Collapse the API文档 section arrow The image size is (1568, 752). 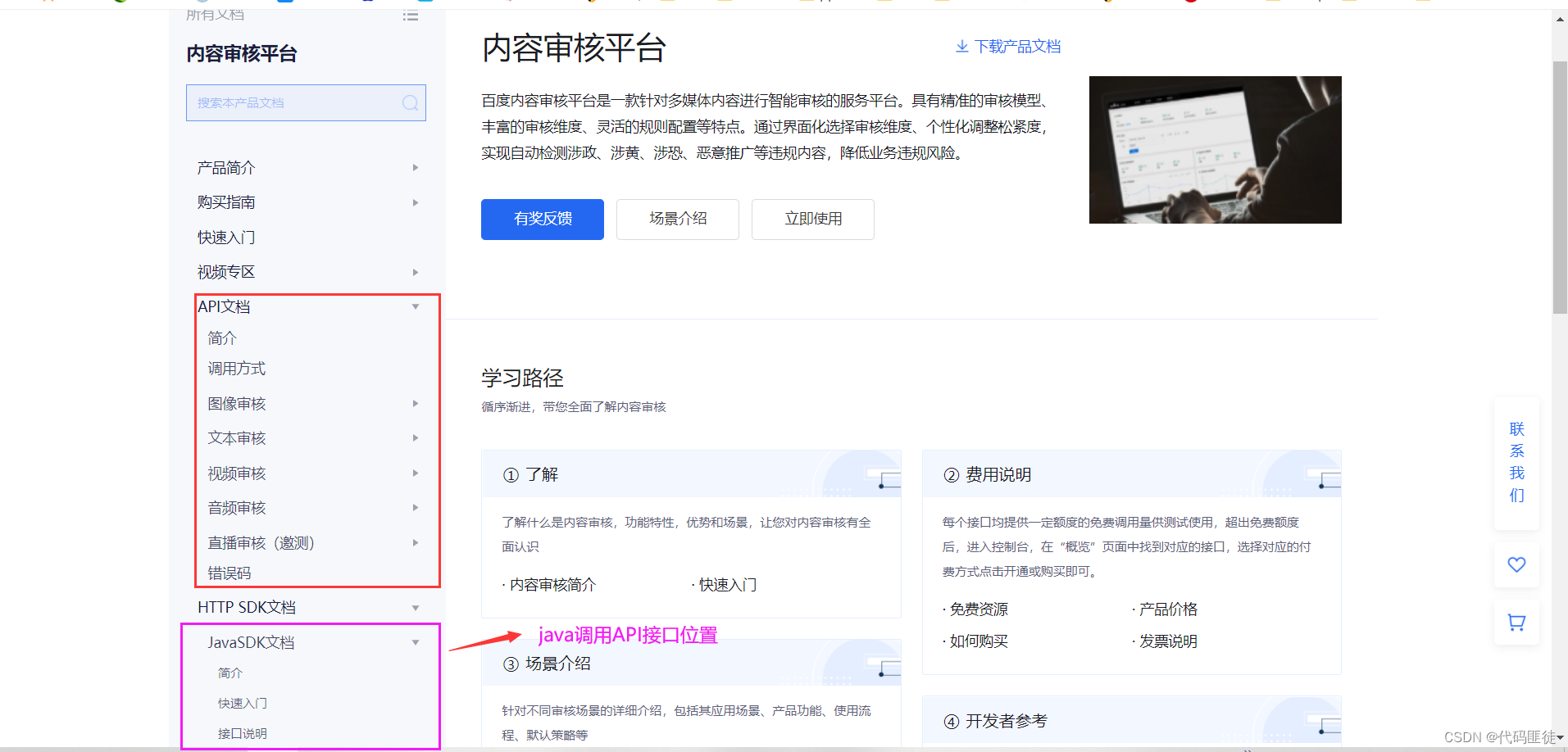pos(416,306)
